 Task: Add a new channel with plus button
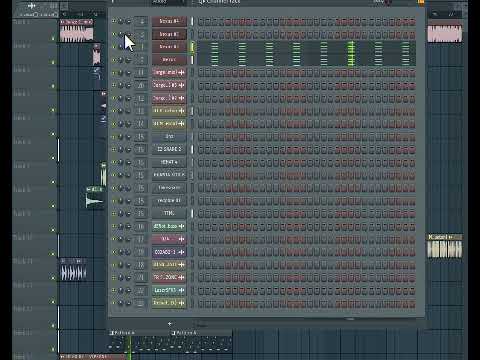pos(169,324)
